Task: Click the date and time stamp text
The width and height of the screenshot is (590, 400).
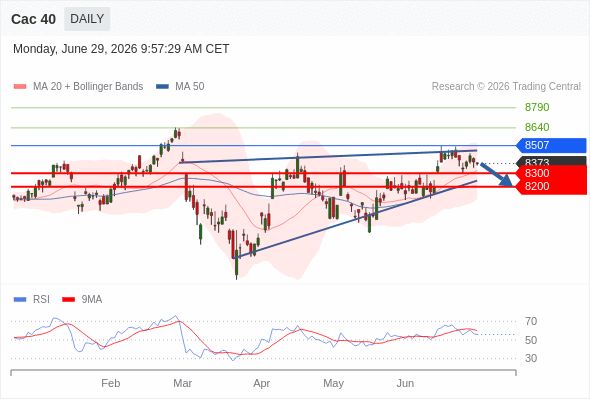Action: (121, 49)
